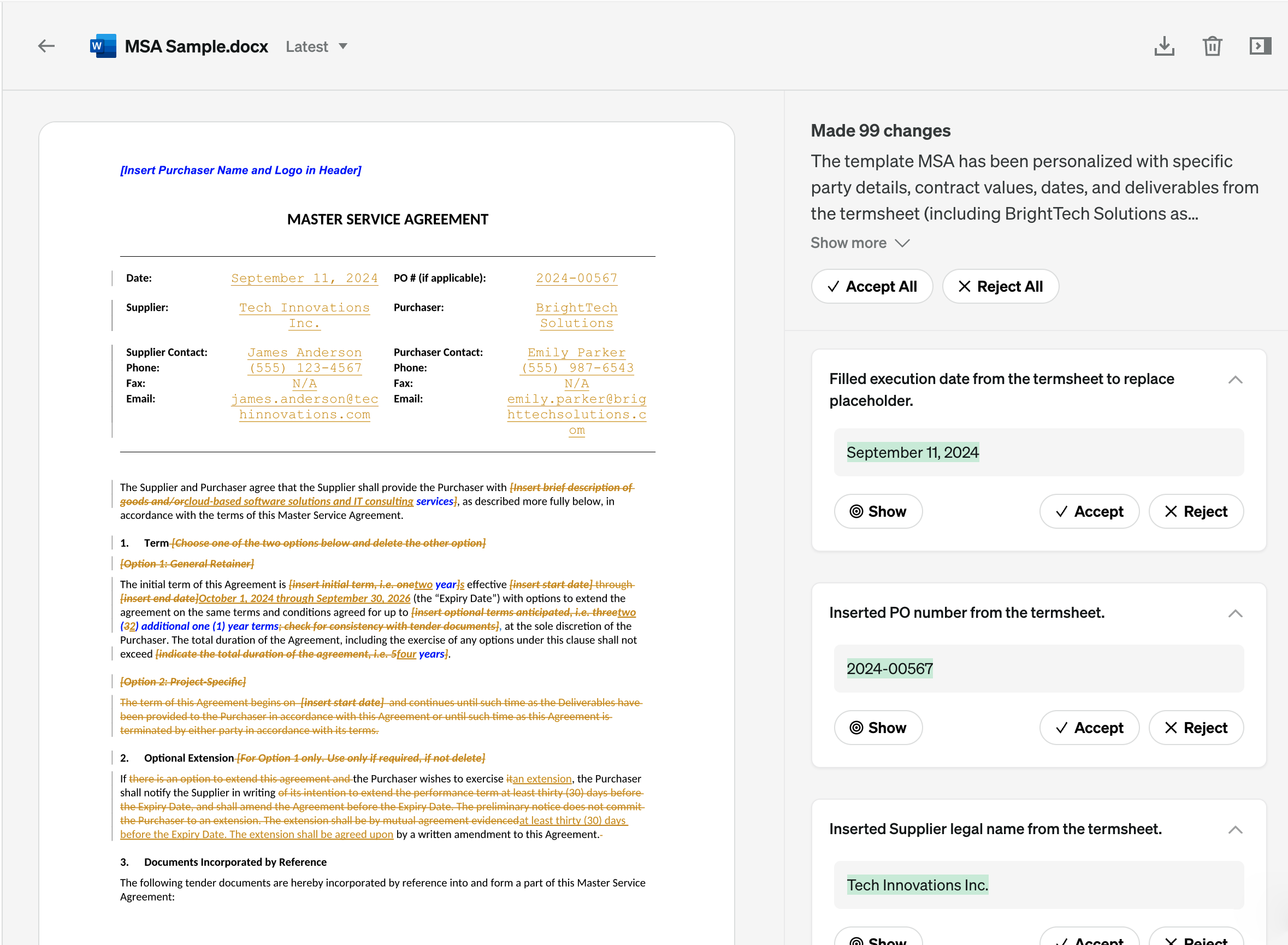The height and width of the screenshot is (945, 1288).
Task: Click the 'Optional Extension' section heading
Action: pos(189,758)
